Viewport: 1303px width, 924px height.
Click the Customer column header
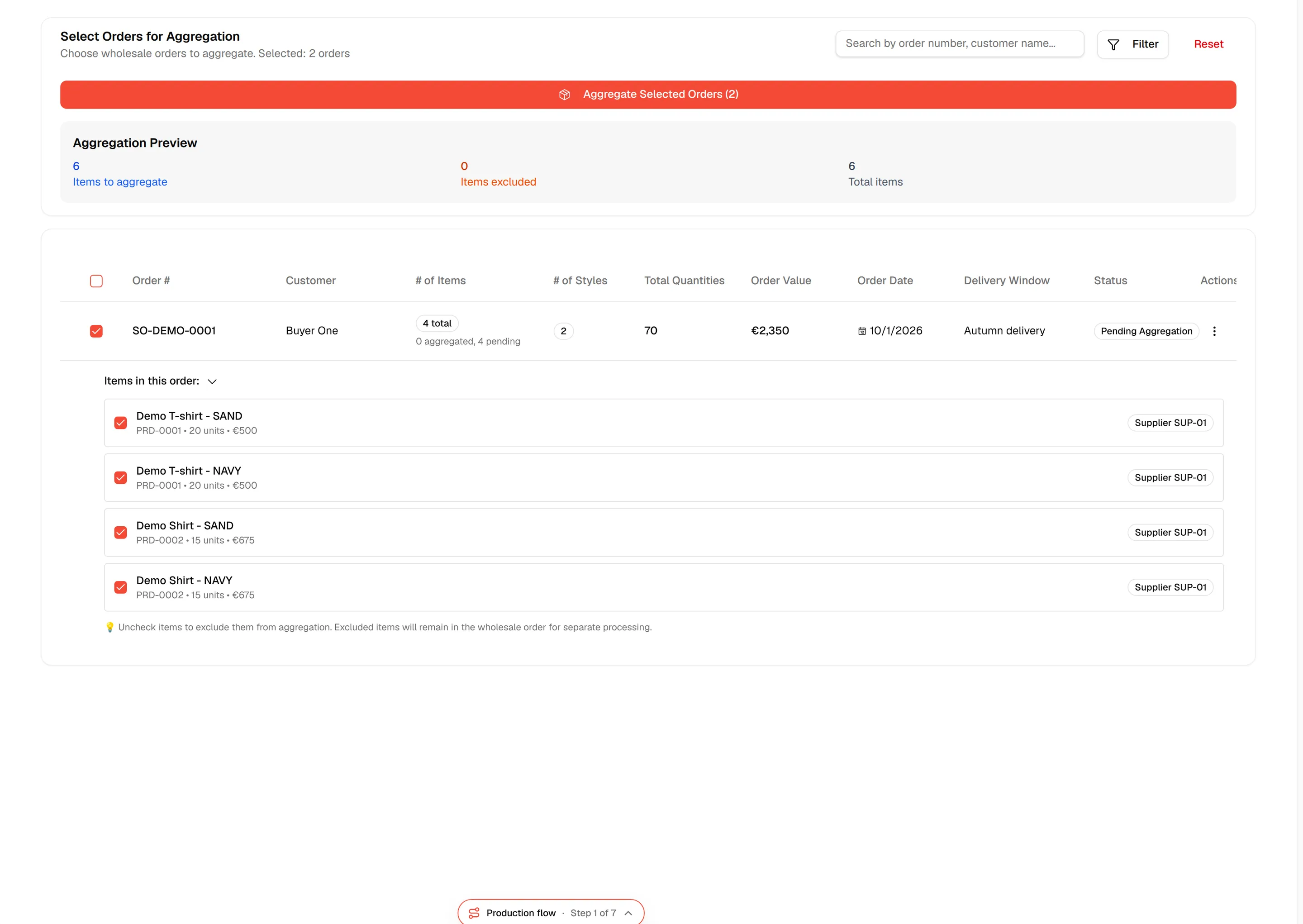[x=310, y=281]
